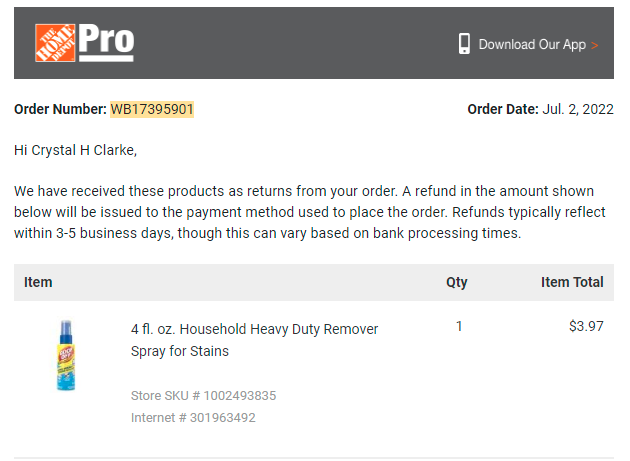Click the quantity value 1
630x461 pixels.
[459, 326]
